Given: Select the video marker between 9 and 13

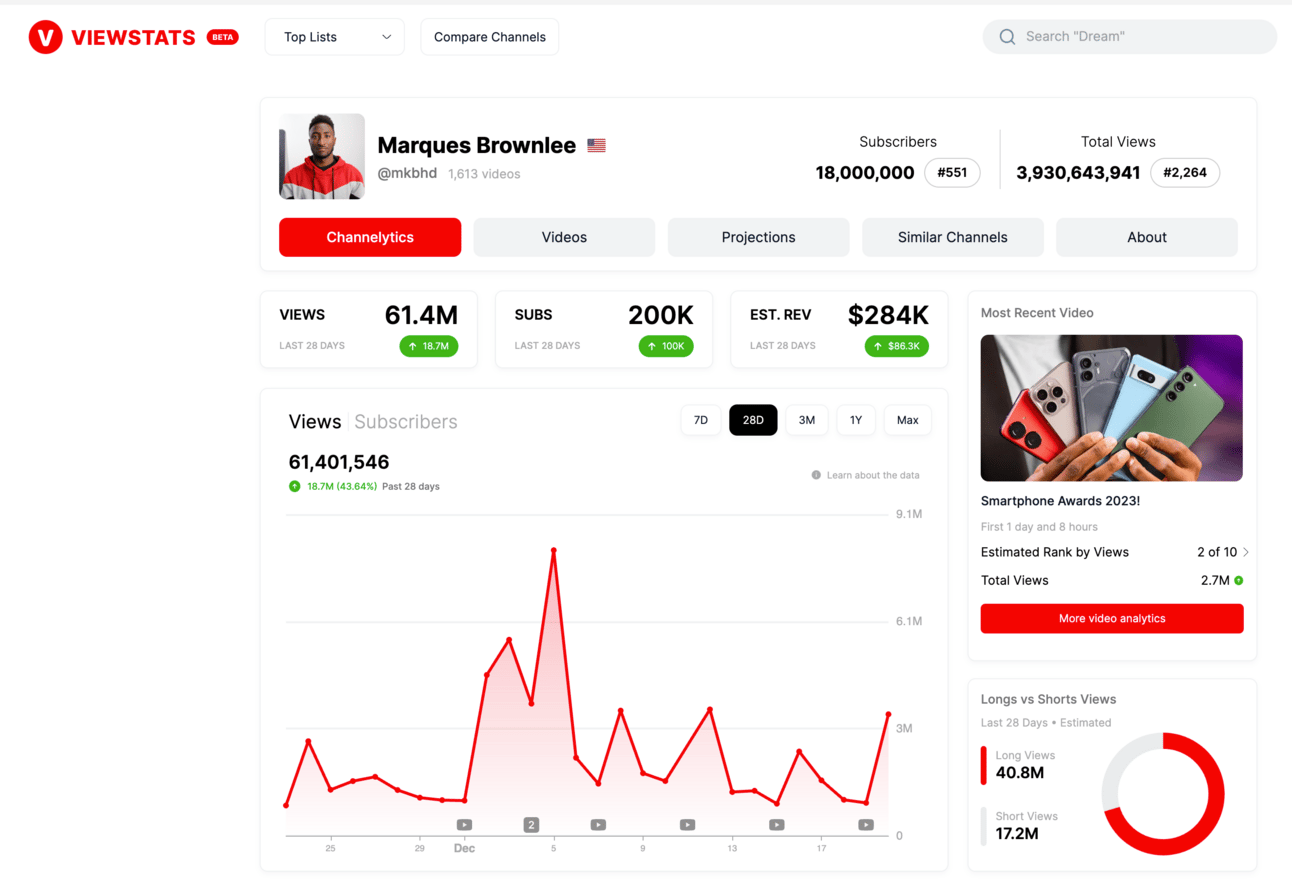Looking at the screenshot, I should coord(687,825).
